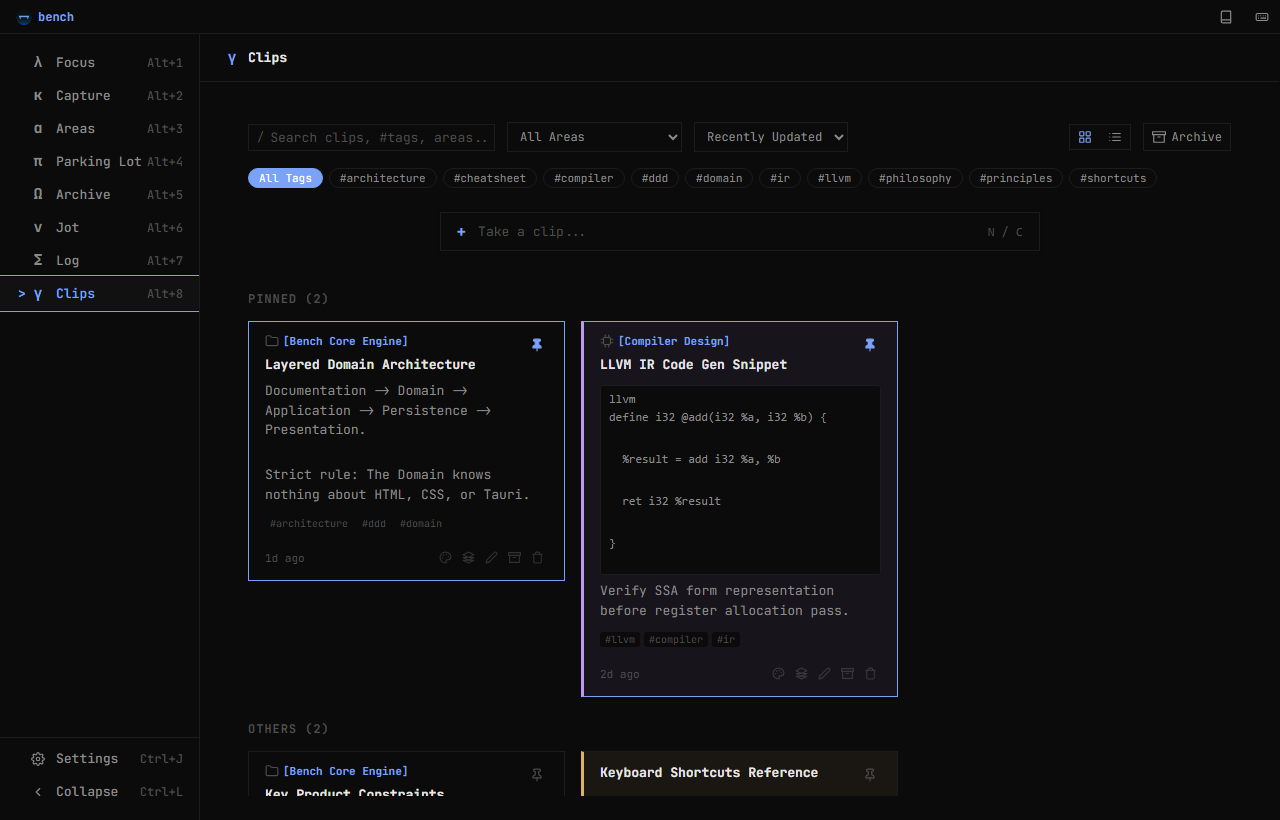
Task: Open Parking Lot from the sidebar
Action: pos(100,162)
